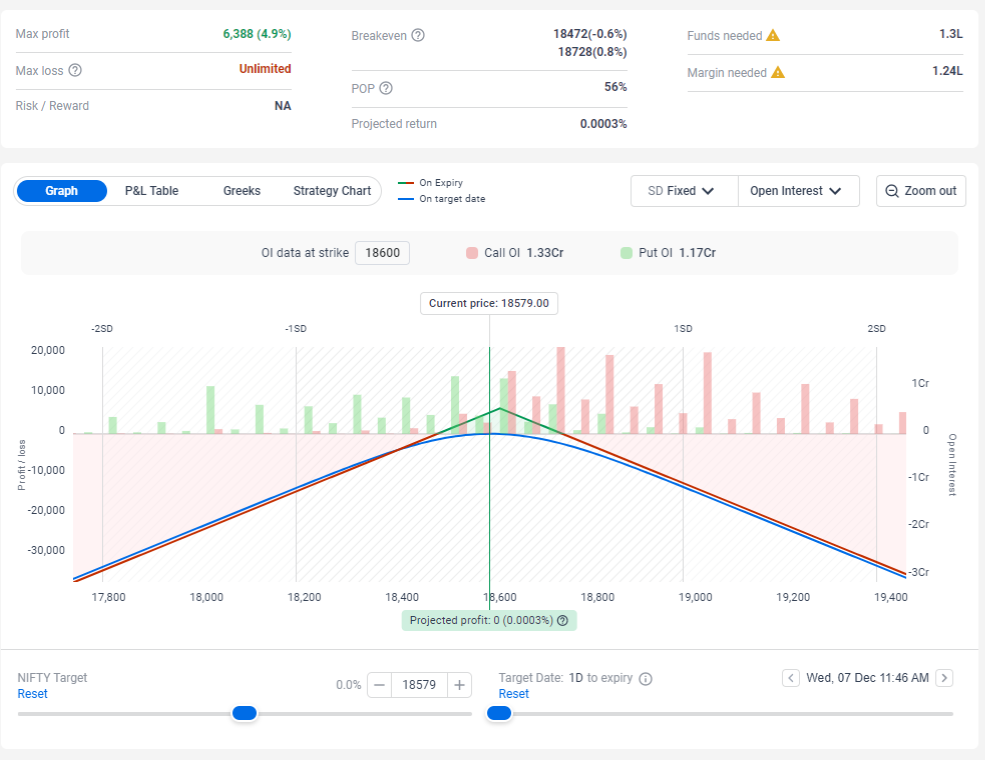Increase NIFTY target with plus button
985x760 pixels.
point(459,685)
